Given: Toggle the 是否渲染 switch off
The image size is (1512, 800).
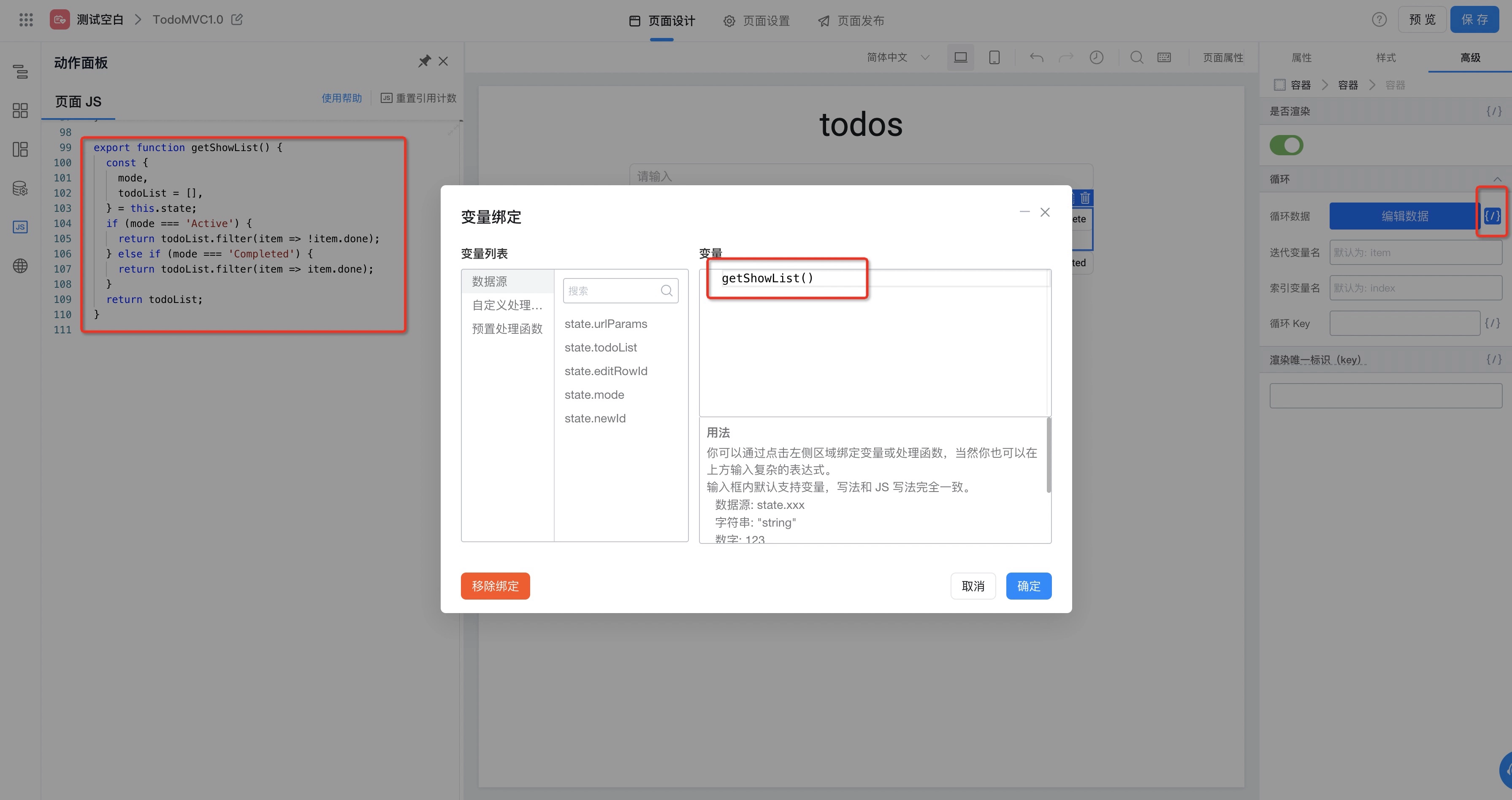Looking at the screenshot, I should click(1286, 145).
